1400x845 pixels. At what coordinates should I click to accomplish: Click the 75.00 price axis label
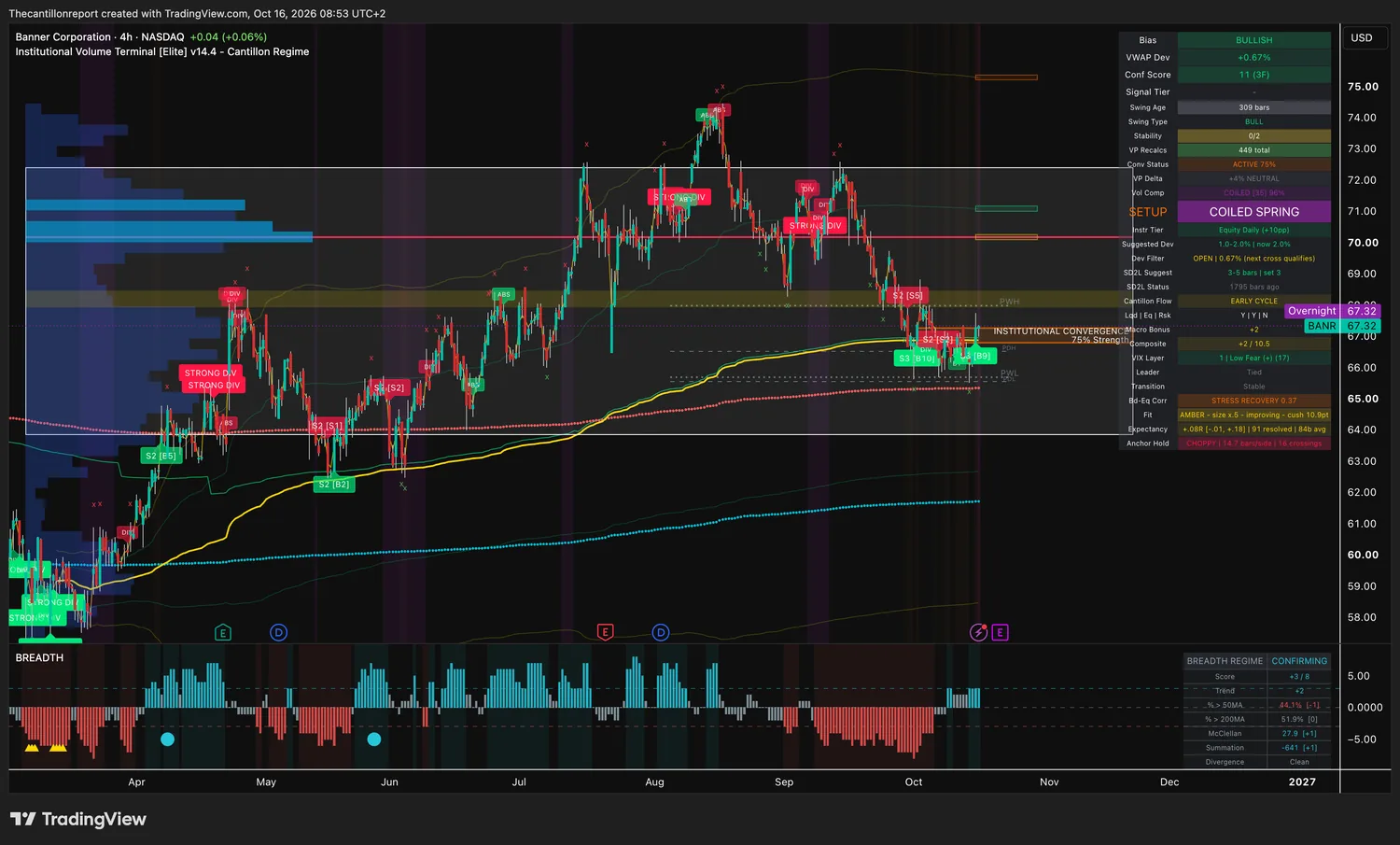click(x=1363, y=87)
